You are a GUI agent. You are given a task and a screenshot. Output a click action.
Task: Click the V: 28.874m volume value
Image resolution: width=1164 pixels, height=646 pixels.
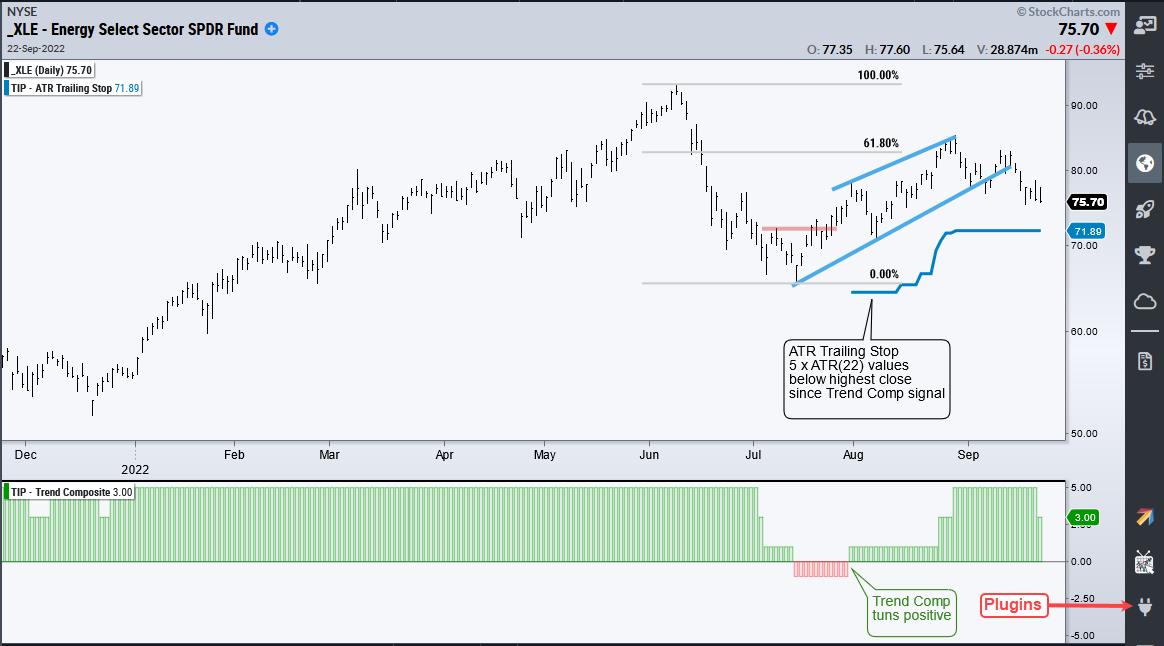tap(1007, 50)
